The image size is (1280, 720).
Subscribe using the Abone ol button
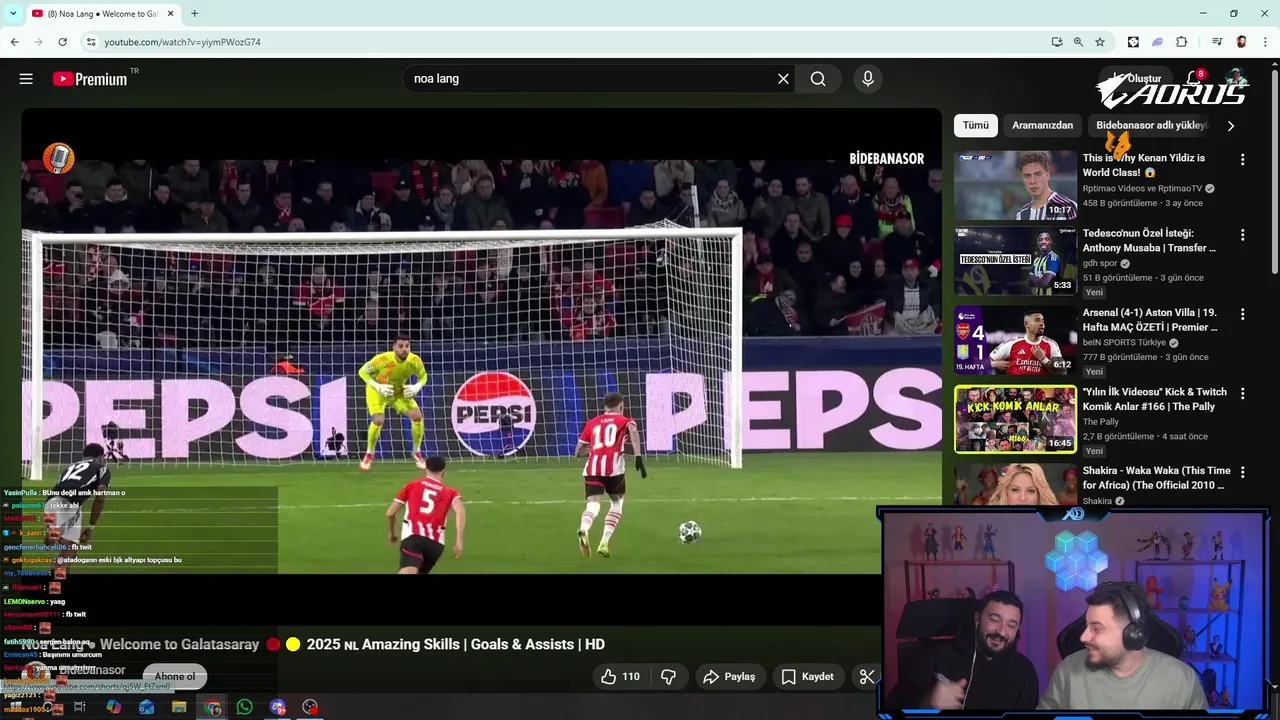tap(175, 677)
